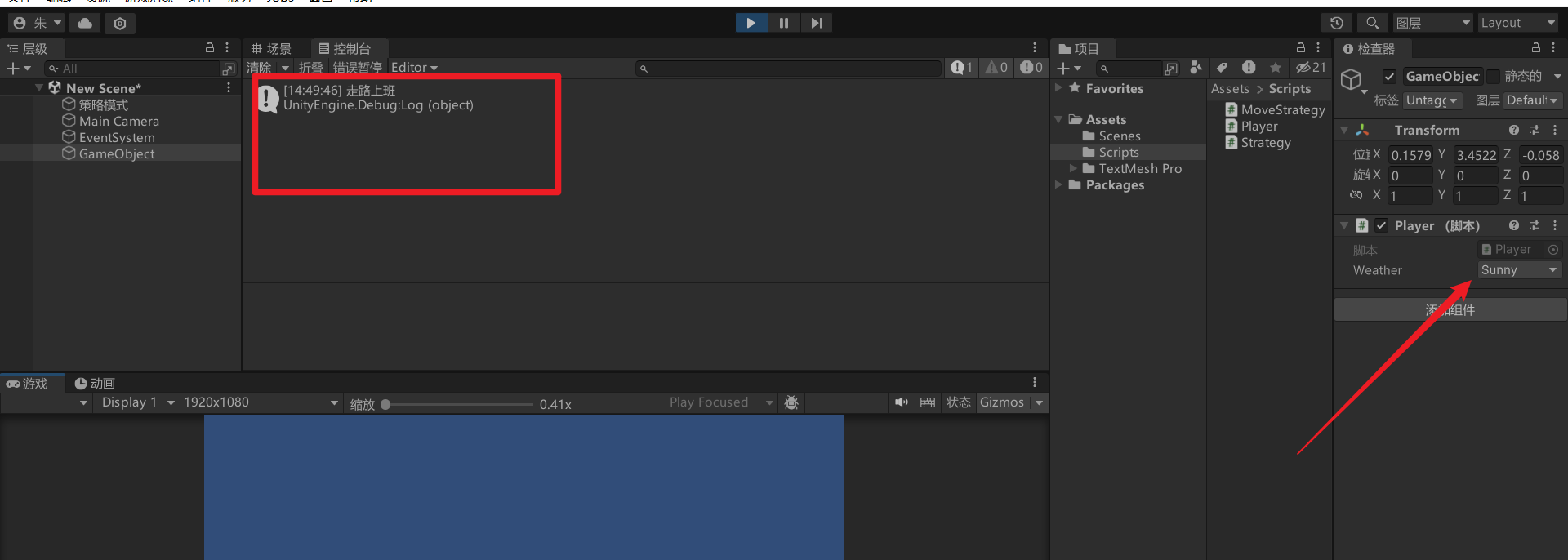The height and width of the screenshot is (560, 1568).
Task: Toggle 错误暂停 error pause
Action: pyautogui.click(x=357, y=68)
